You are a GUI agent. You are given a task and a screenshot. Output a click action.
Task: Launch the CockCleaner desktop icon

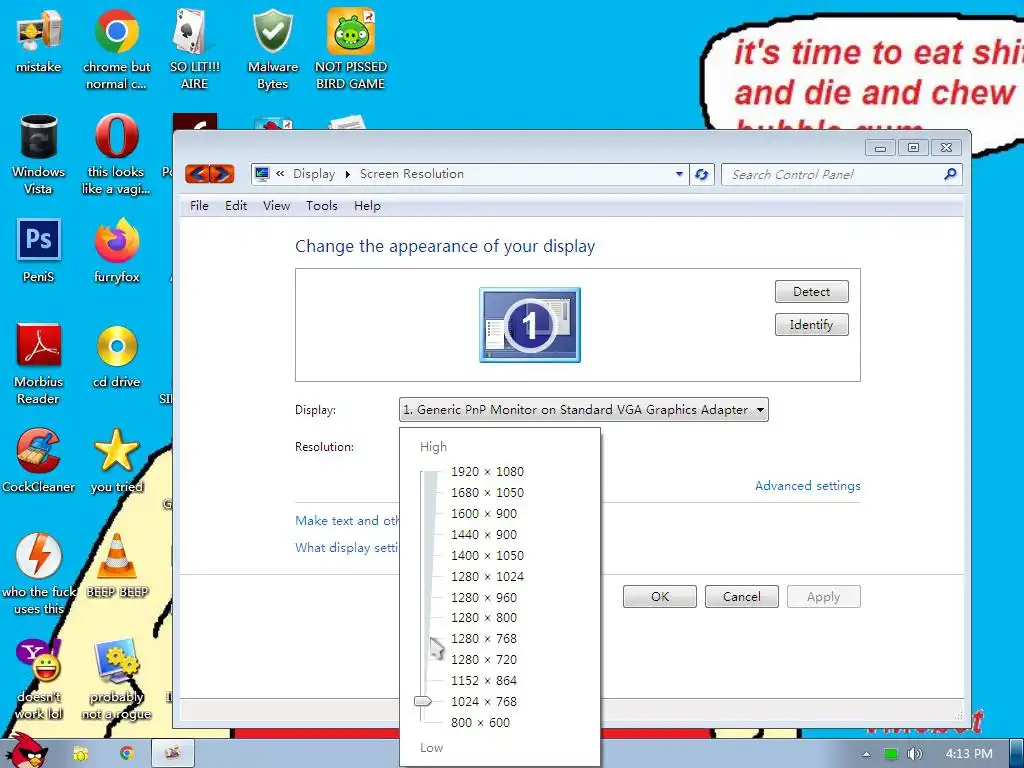coord(39,460)
